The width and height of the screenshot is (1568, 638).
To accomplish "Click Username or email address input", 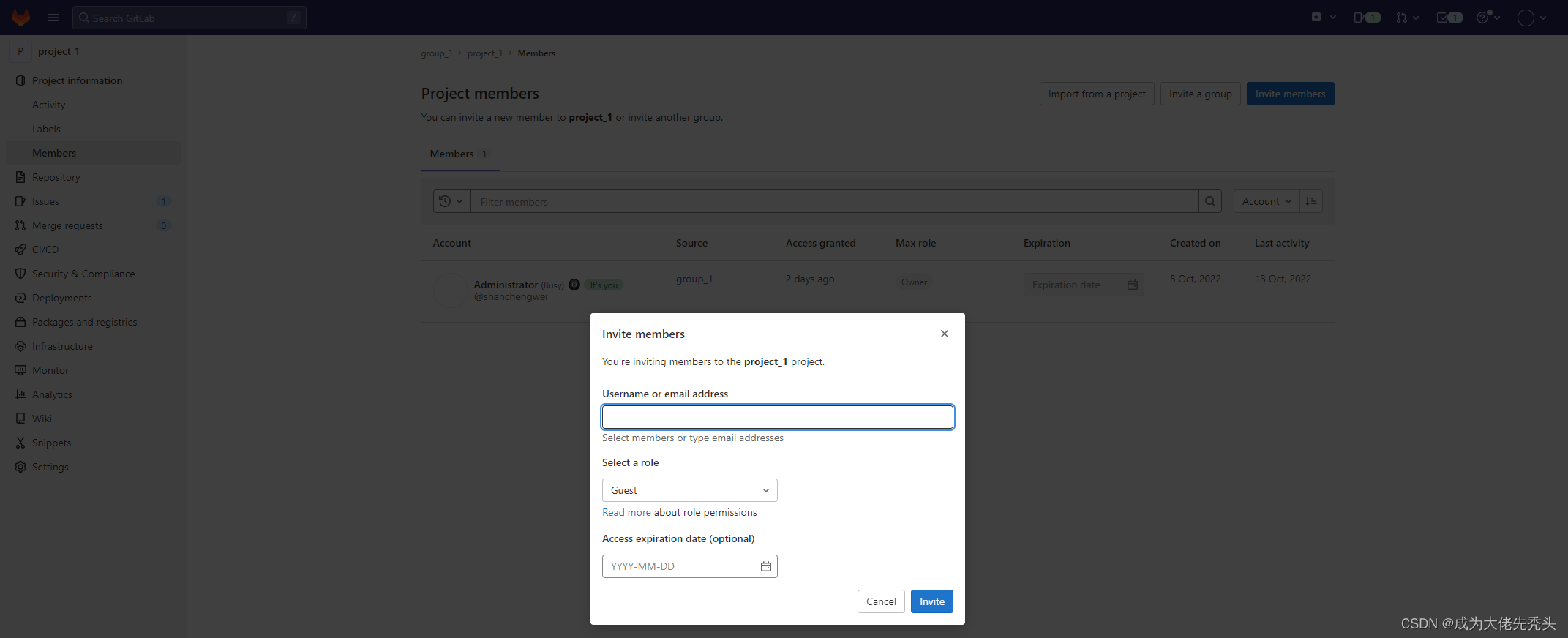I will (778, 417).
